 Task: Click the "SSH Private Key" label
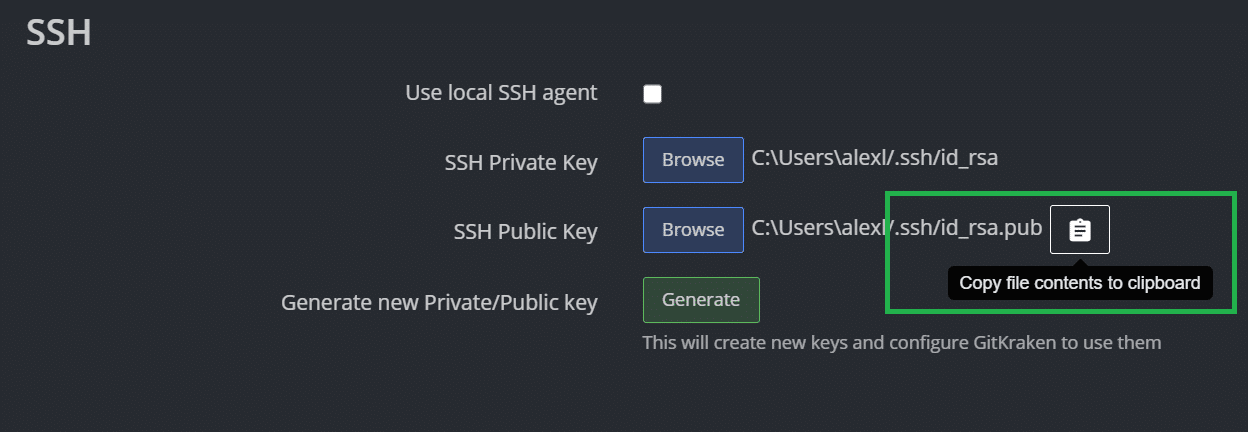521,163
